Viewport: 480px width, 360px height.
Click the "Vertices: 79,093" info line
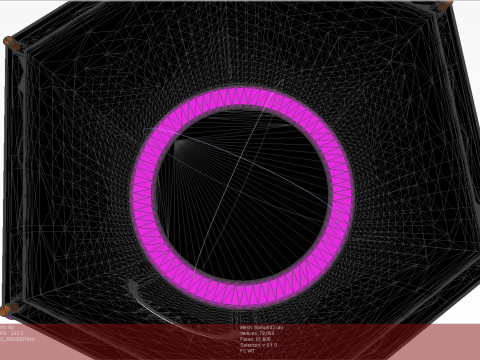pyautogui.click(x=257, y=333)
